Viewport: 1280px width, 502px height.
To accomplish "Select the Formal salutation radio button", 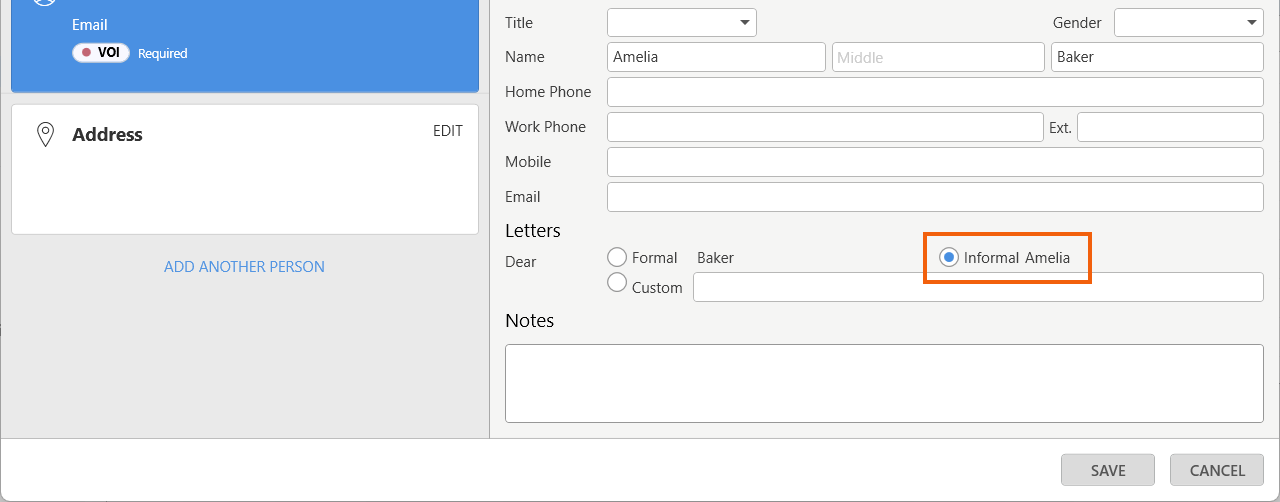I will coord(617,258).
